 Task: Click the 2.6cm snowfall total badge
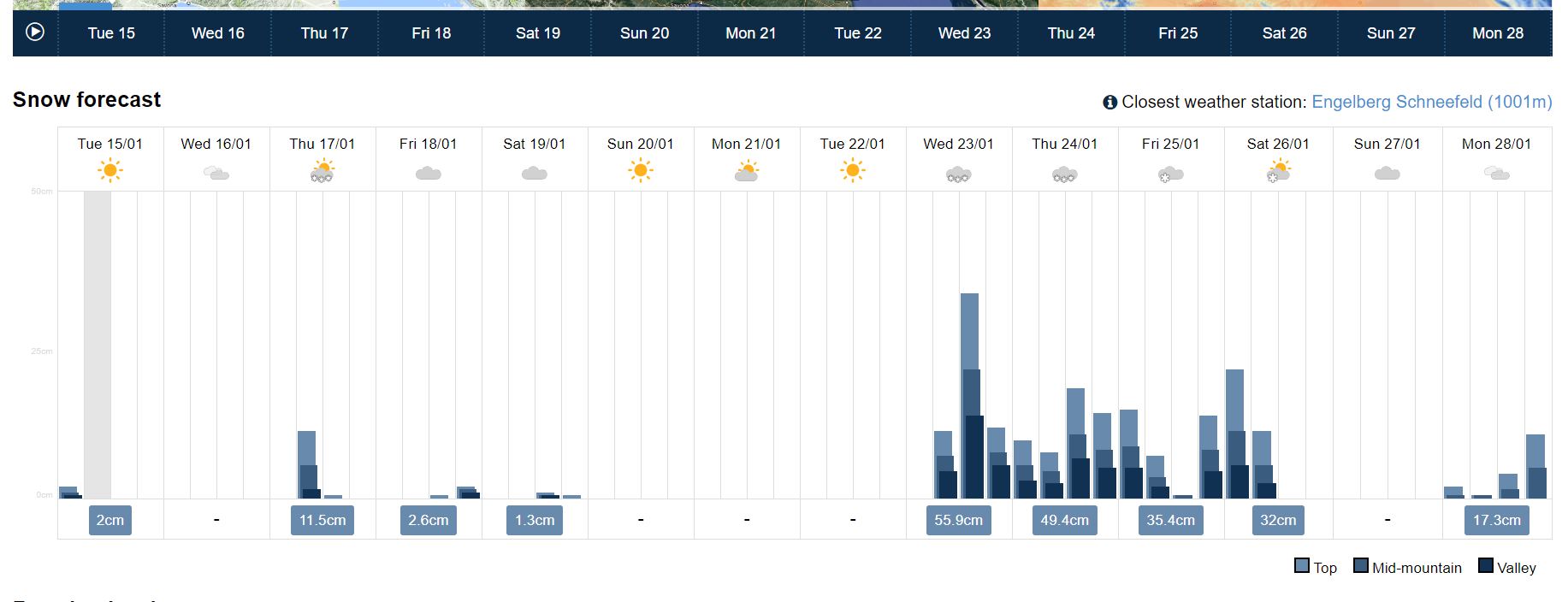(429, 520)
